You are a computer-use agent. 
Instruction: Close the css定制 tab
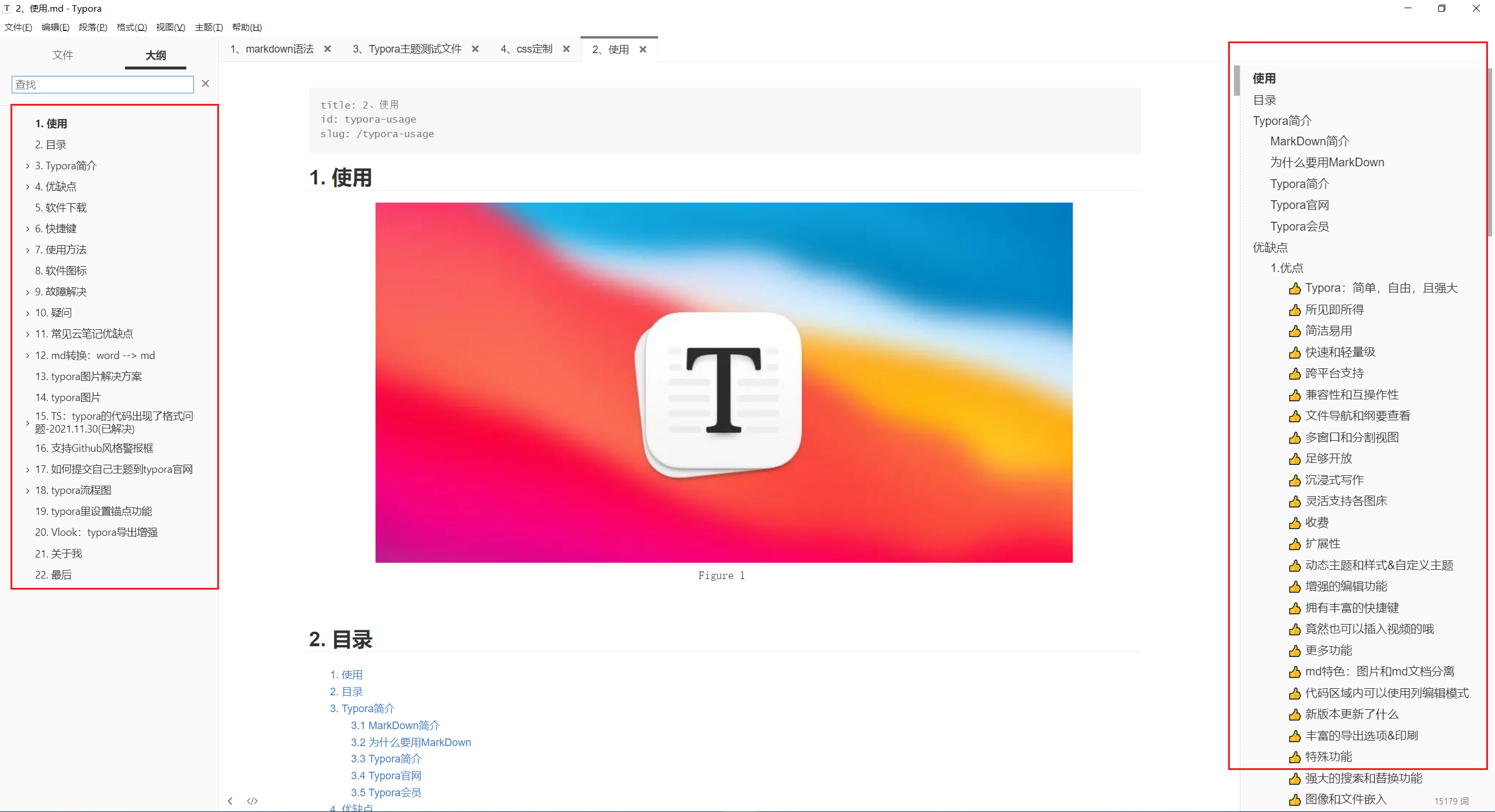click(x=566, y=49)
